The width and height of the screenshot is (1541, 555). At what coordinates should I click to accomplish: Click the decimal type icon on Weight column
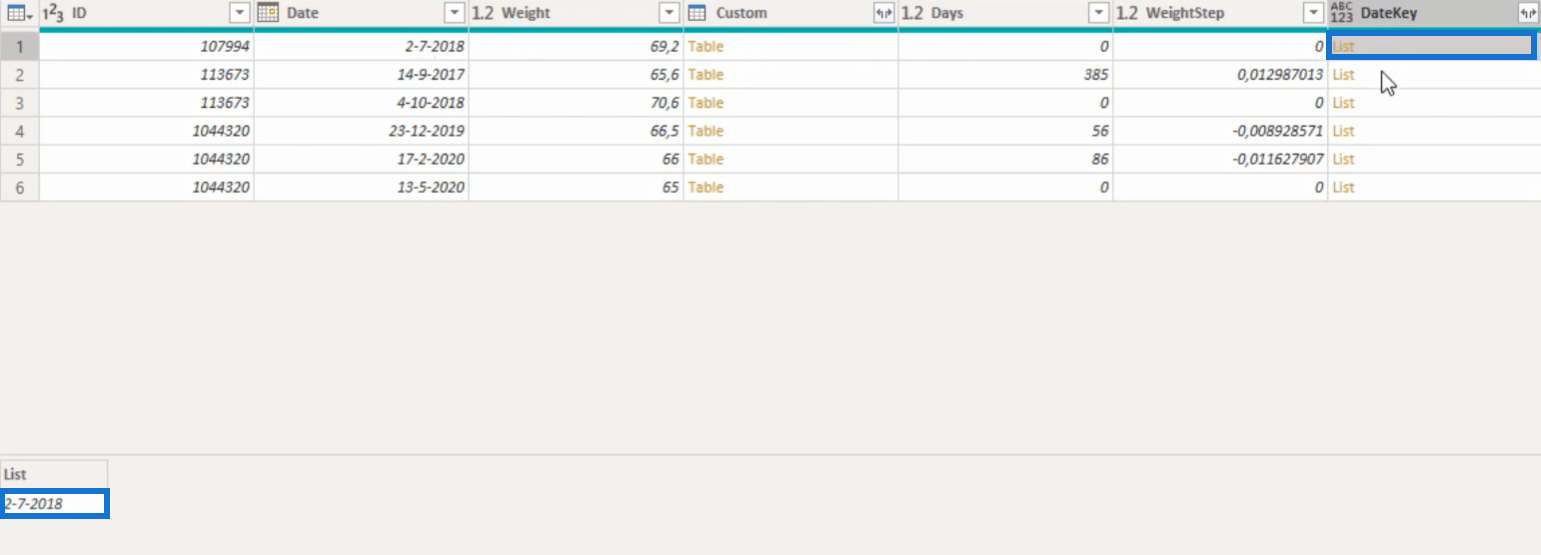pyautogui.click(x=483, y=13)
